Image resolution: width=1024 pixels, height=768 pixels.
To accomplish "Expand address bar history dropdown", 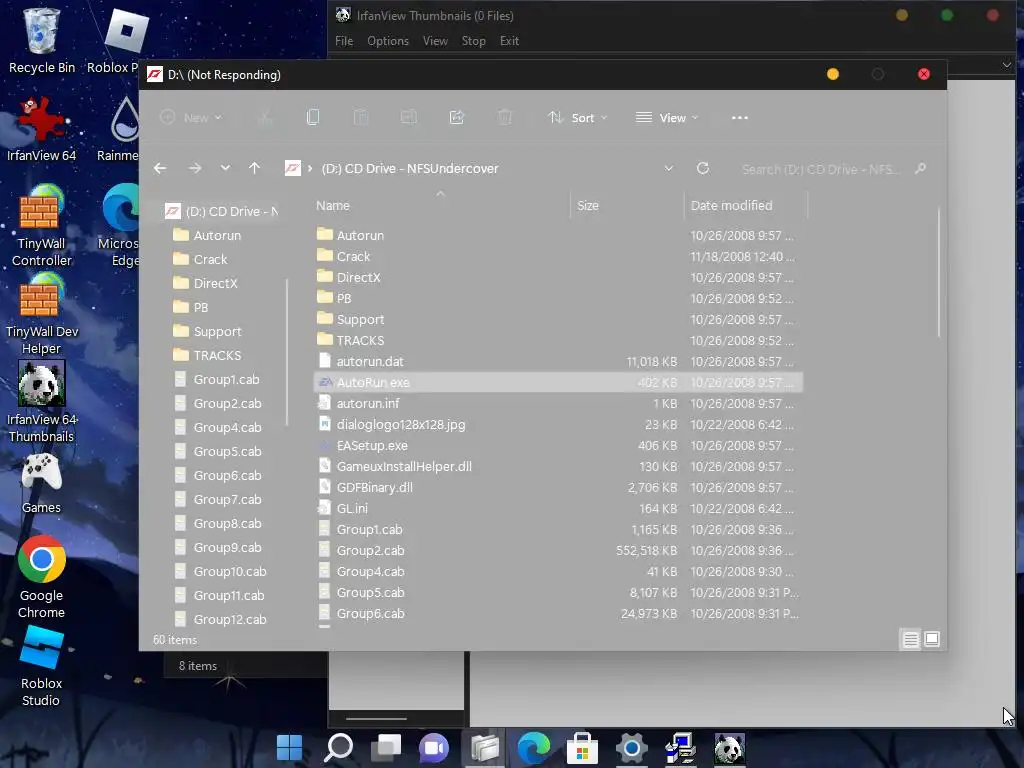I will coord(669,168).
